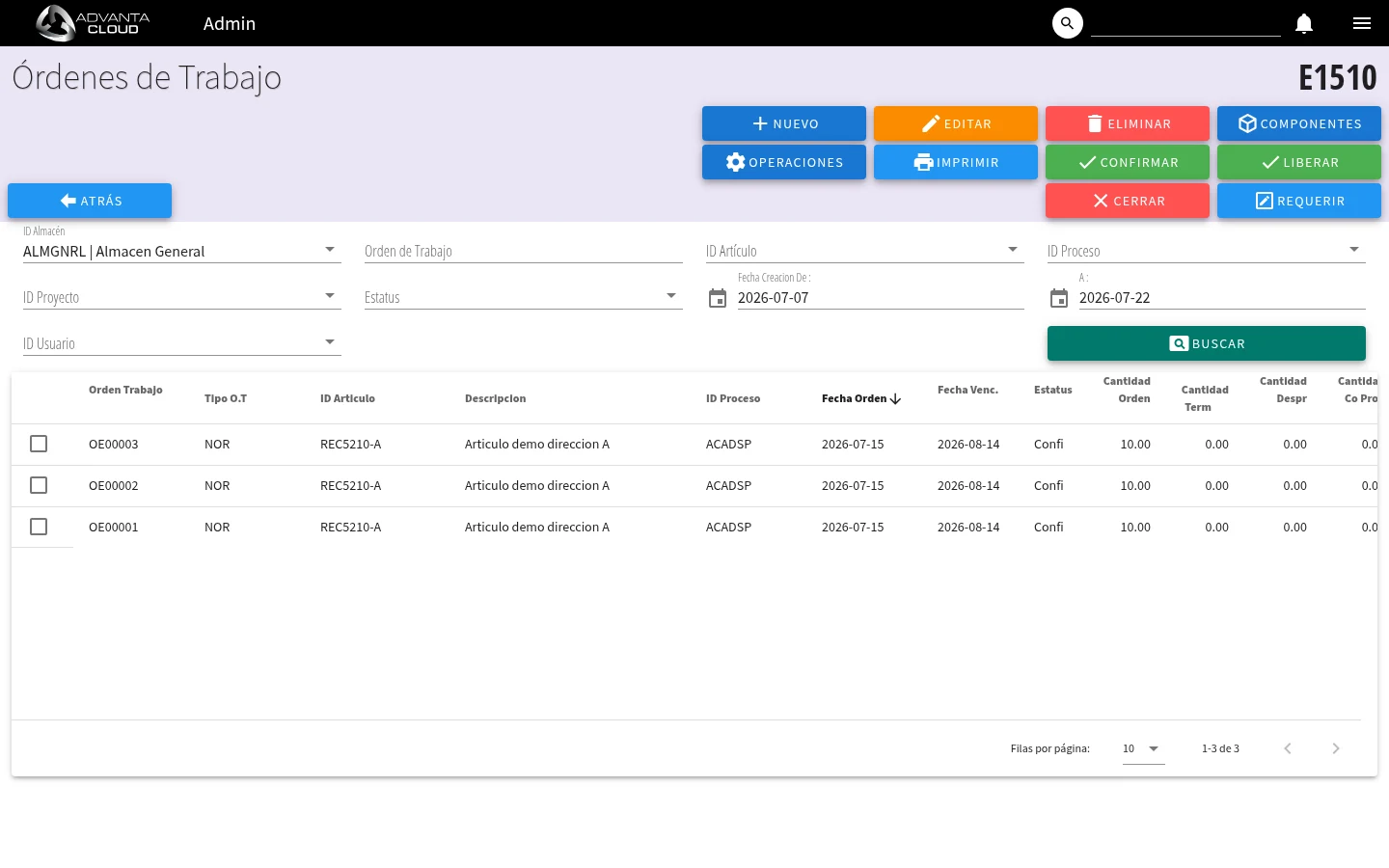Click the search magnifier icon
Viewport: 1389px width, 868px height.
point(1068,23)
